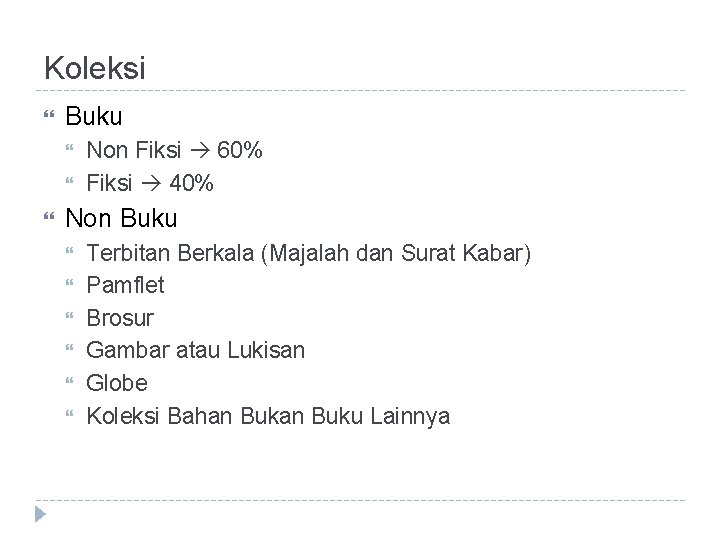Click the bullet icon beside Non Buku

(49, 216)
